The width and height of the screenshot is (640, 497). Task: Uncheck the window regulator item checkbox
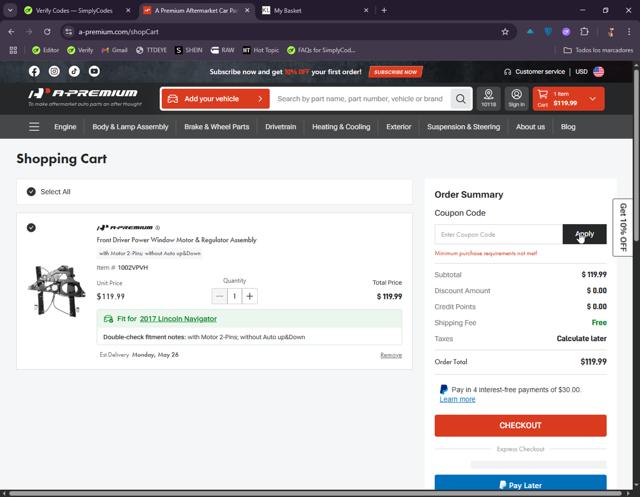click(x=31, y=228)
